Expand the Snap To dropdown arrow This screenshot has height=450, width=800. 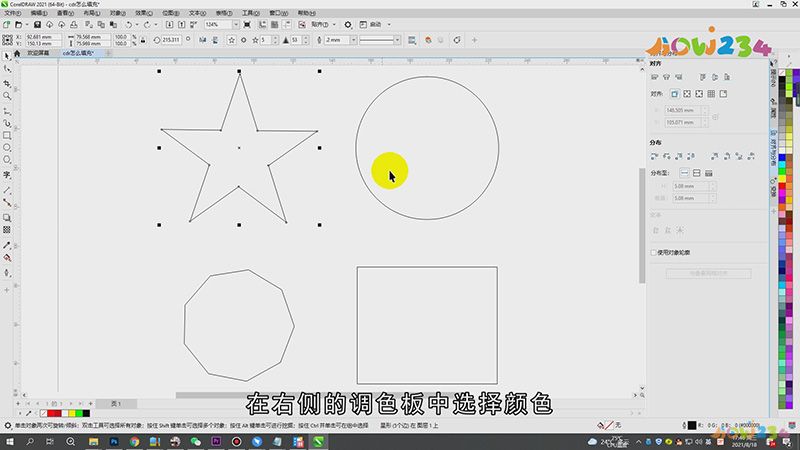coord(334,24)
